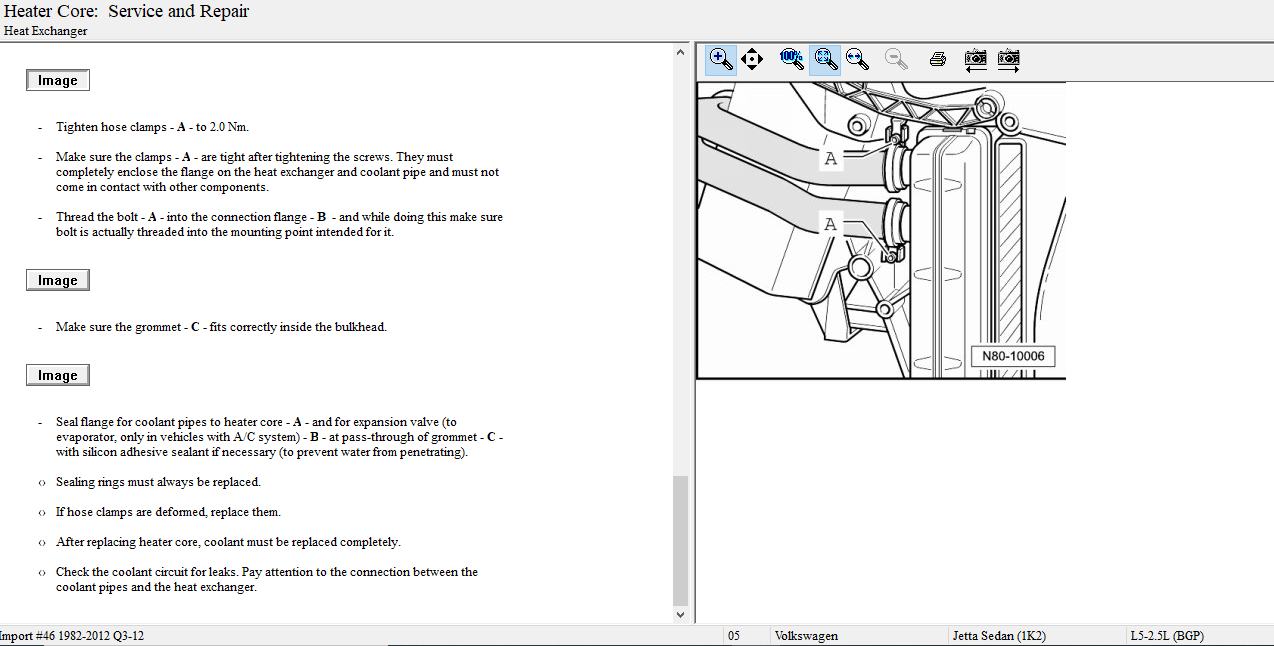Go to previous image with camera left arrow

[x=976, y=59]
